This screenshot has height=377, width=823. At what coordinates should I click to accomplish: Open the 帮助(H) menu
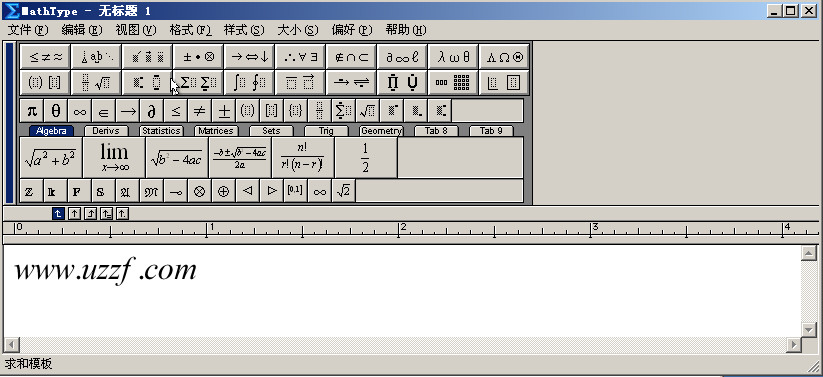click(x=406, y=30)
